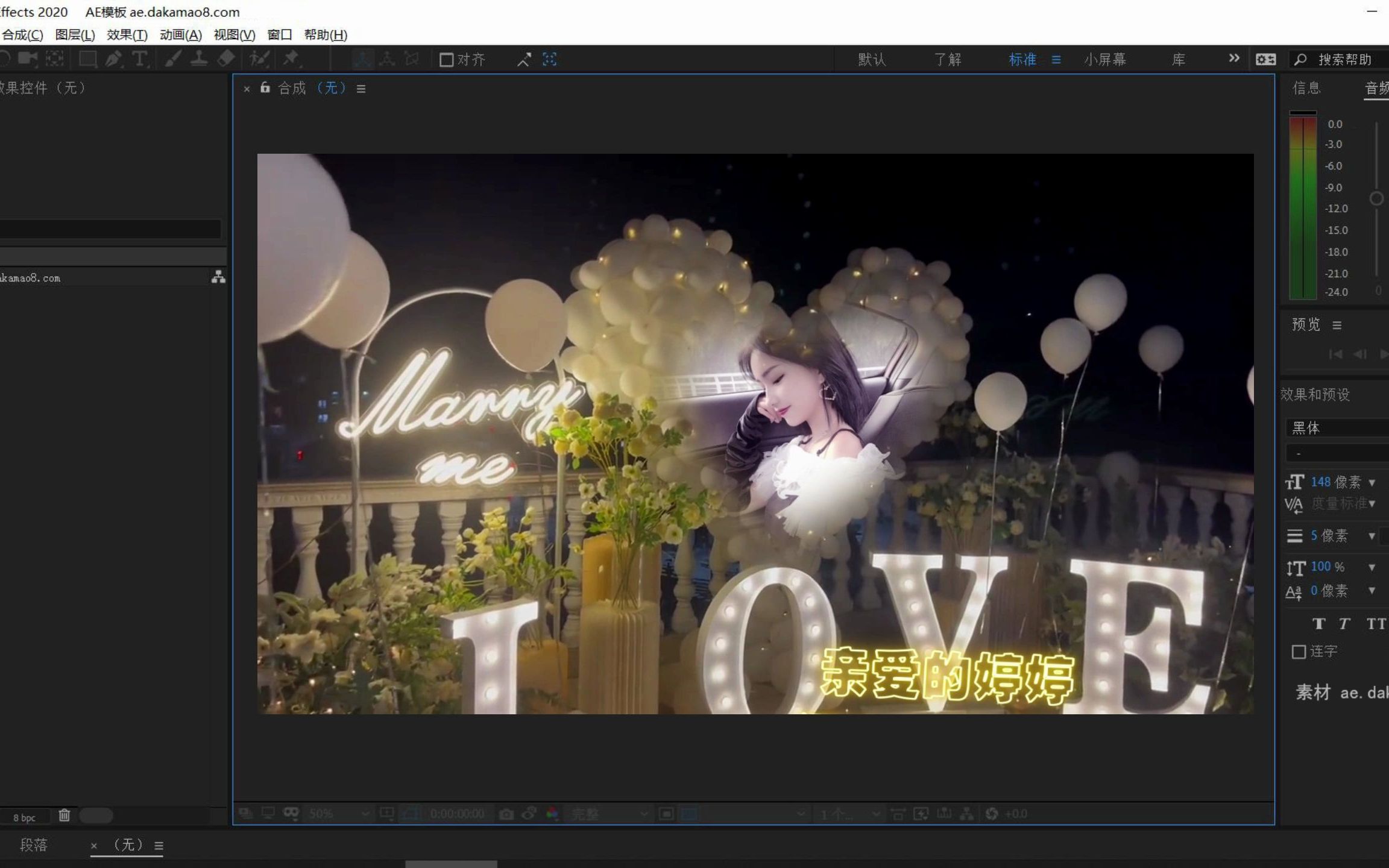The width and height of the screenshot is (1389, 868).
Task: Open the 效果(T) menu
Action: point(127,34)
